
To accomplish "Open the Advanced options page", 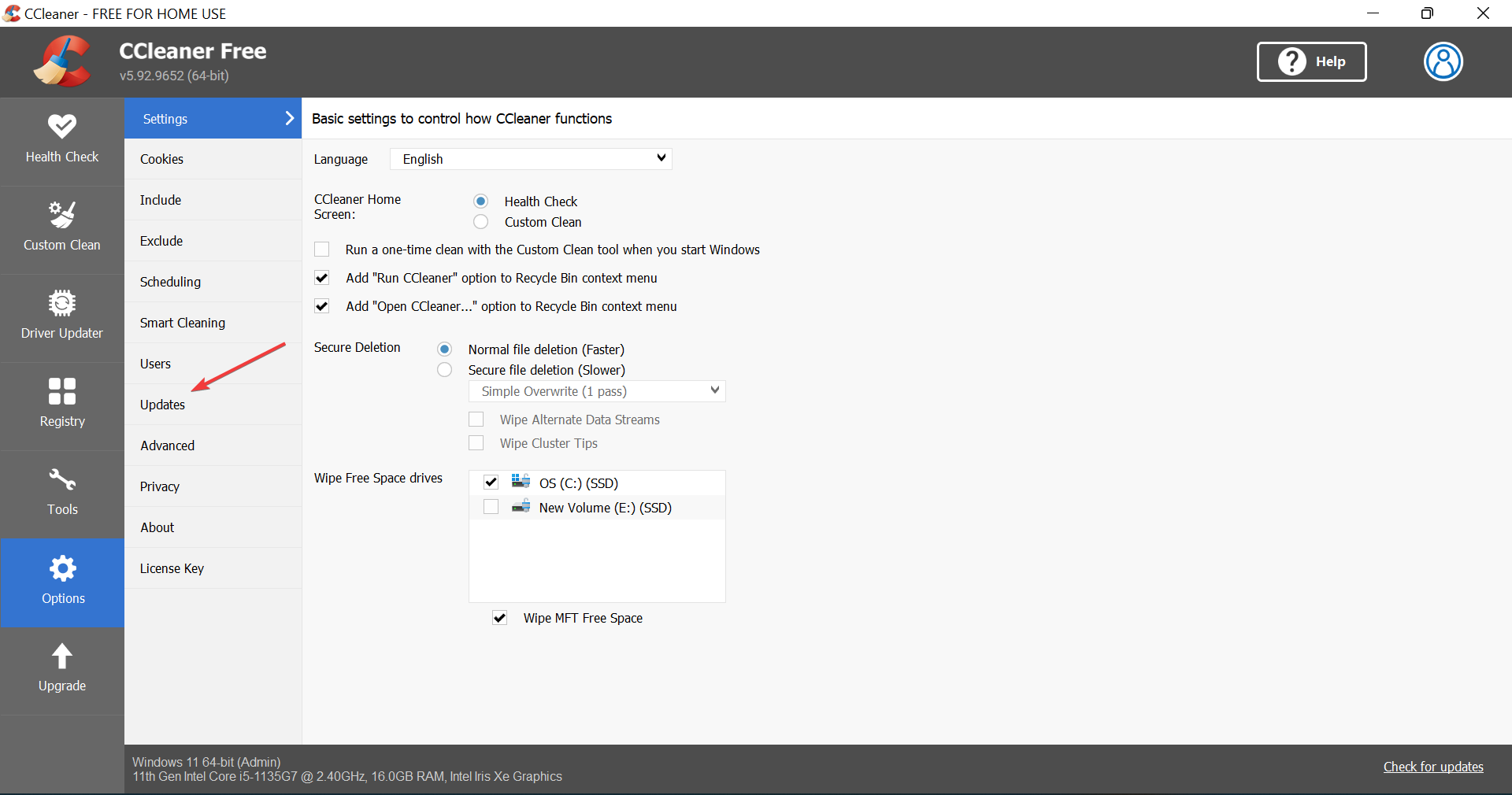I will pos(213,446).
